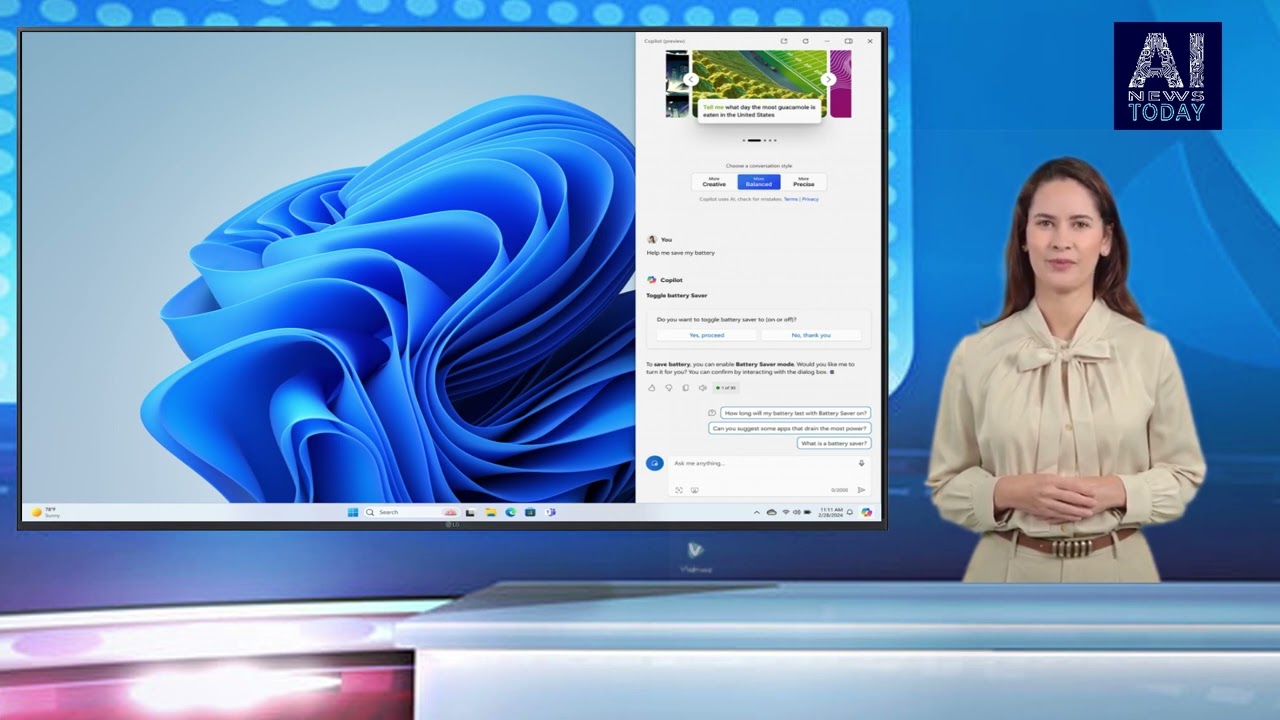Click Yes, proceed button
The width and height of the screenshot is (1280, 720).
(706, 335)
